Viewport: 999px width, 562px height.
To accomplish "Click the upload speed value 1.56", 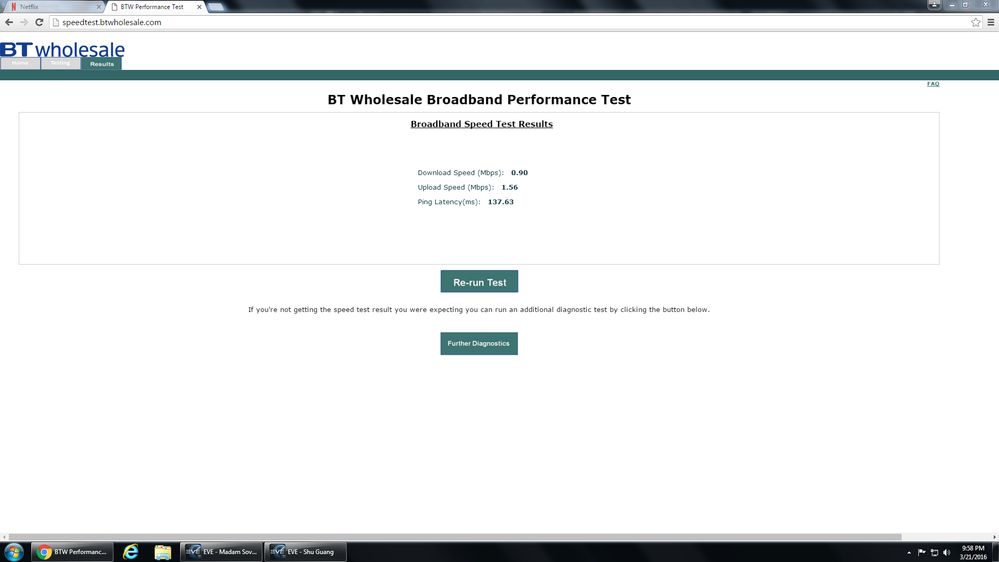I will tap(510, 187).
